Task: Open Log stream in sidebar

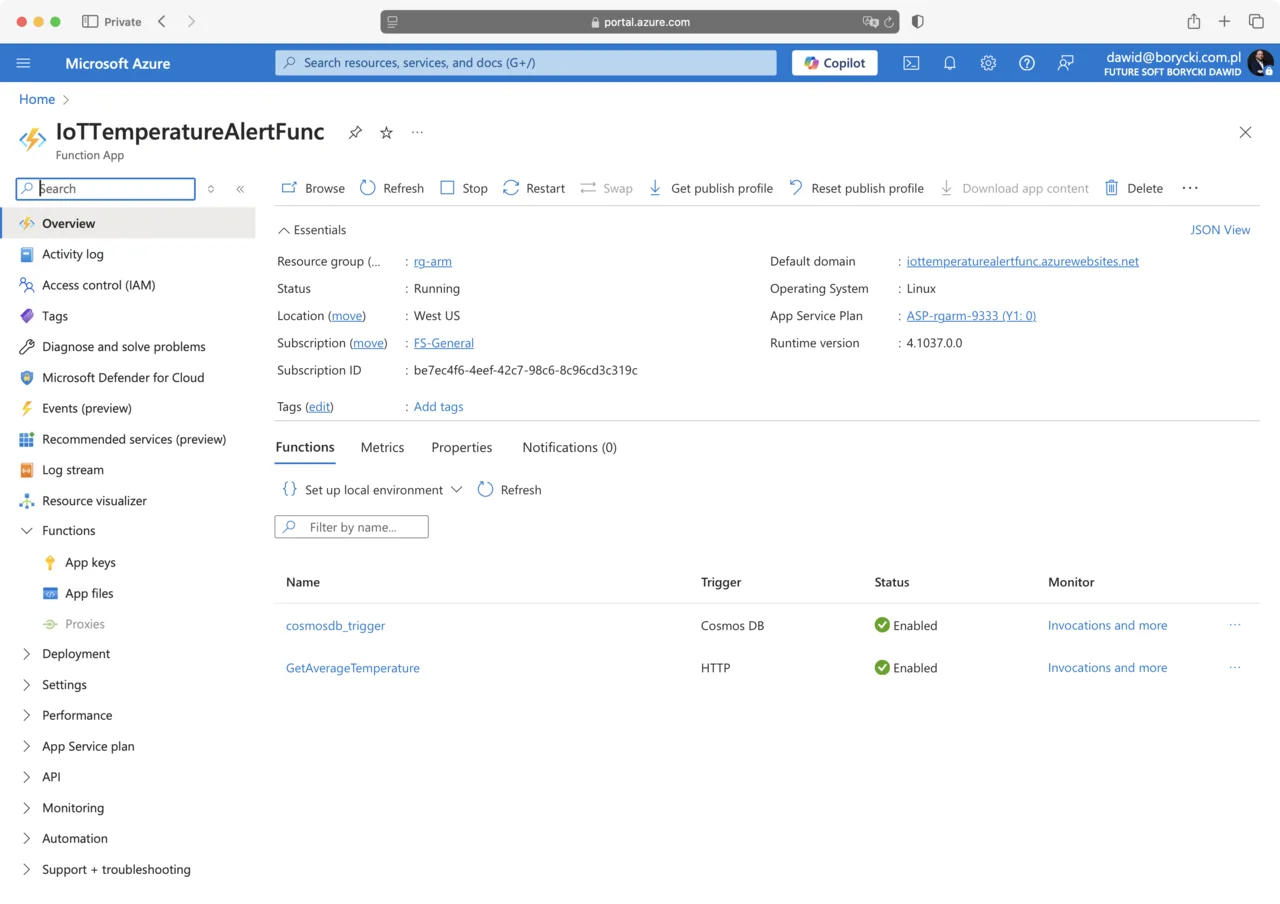Action: point(73,470)
